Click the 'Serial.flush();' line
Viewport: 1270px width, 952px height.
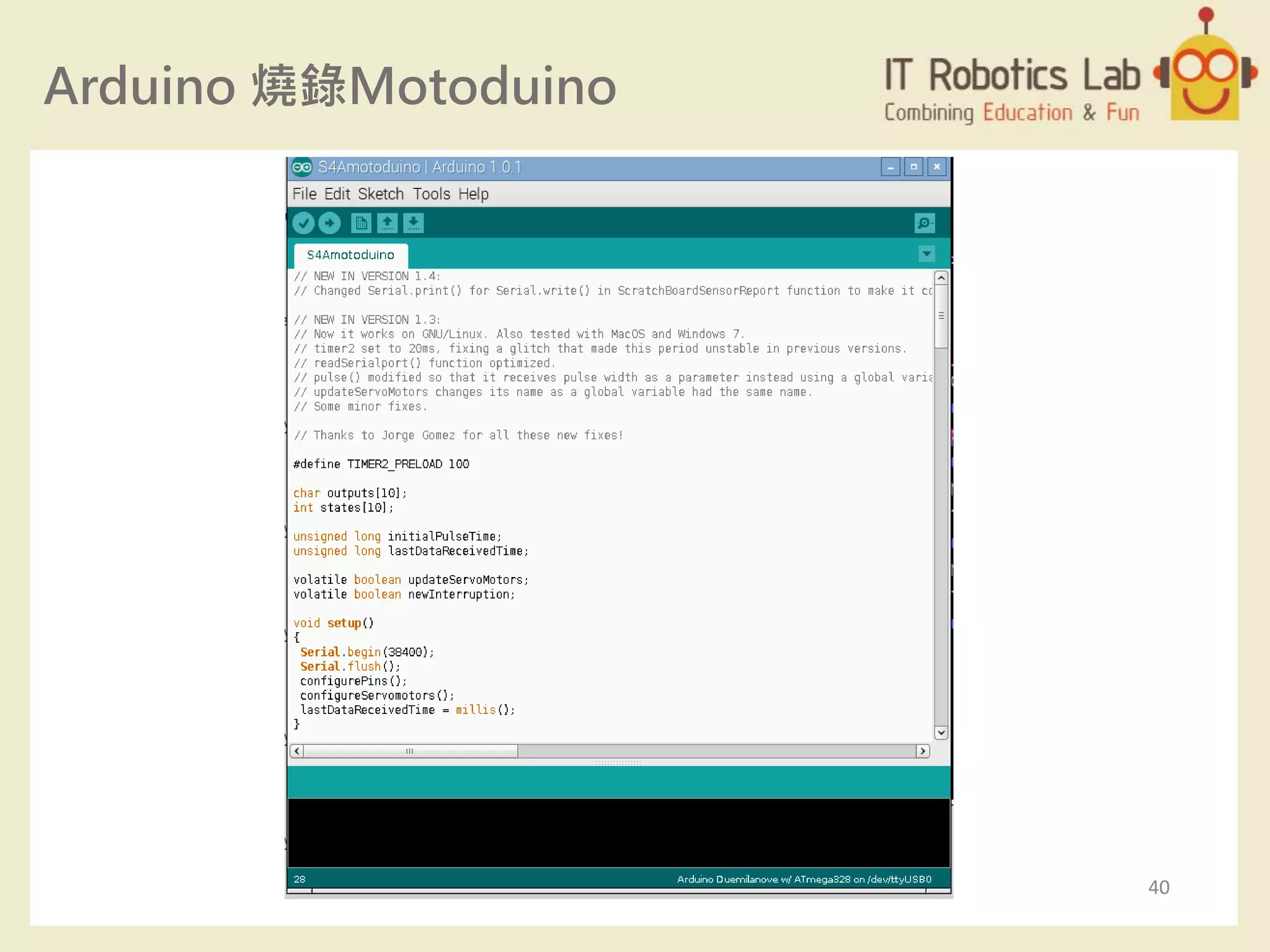[x=350, y=667]
